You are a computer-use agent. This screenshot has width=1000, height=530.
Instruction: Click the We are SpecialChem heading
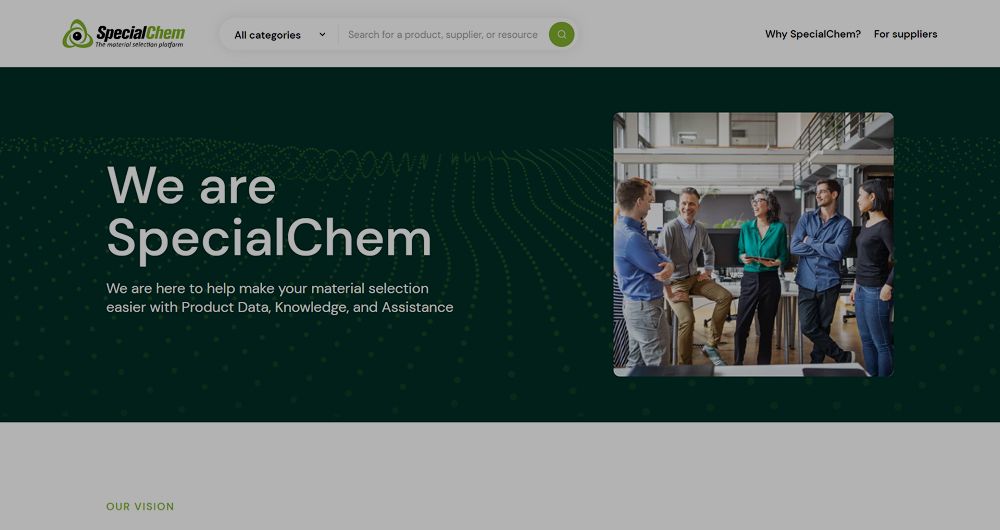tap(269, 212)
